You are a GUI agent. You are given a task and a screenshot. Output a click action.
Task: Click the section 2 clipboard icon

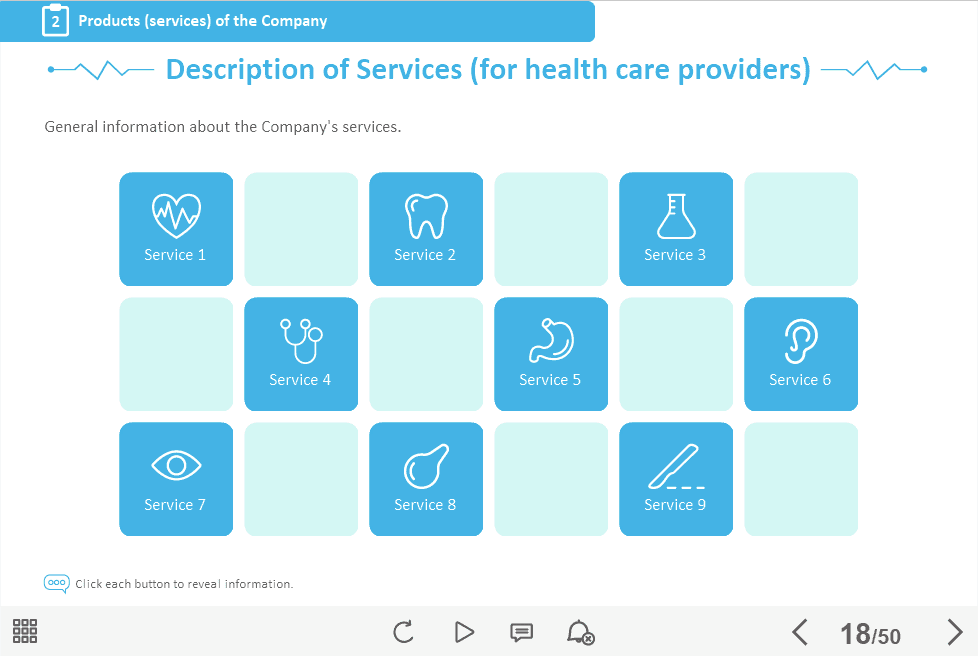pyautogui.click(x=55, y=21)
